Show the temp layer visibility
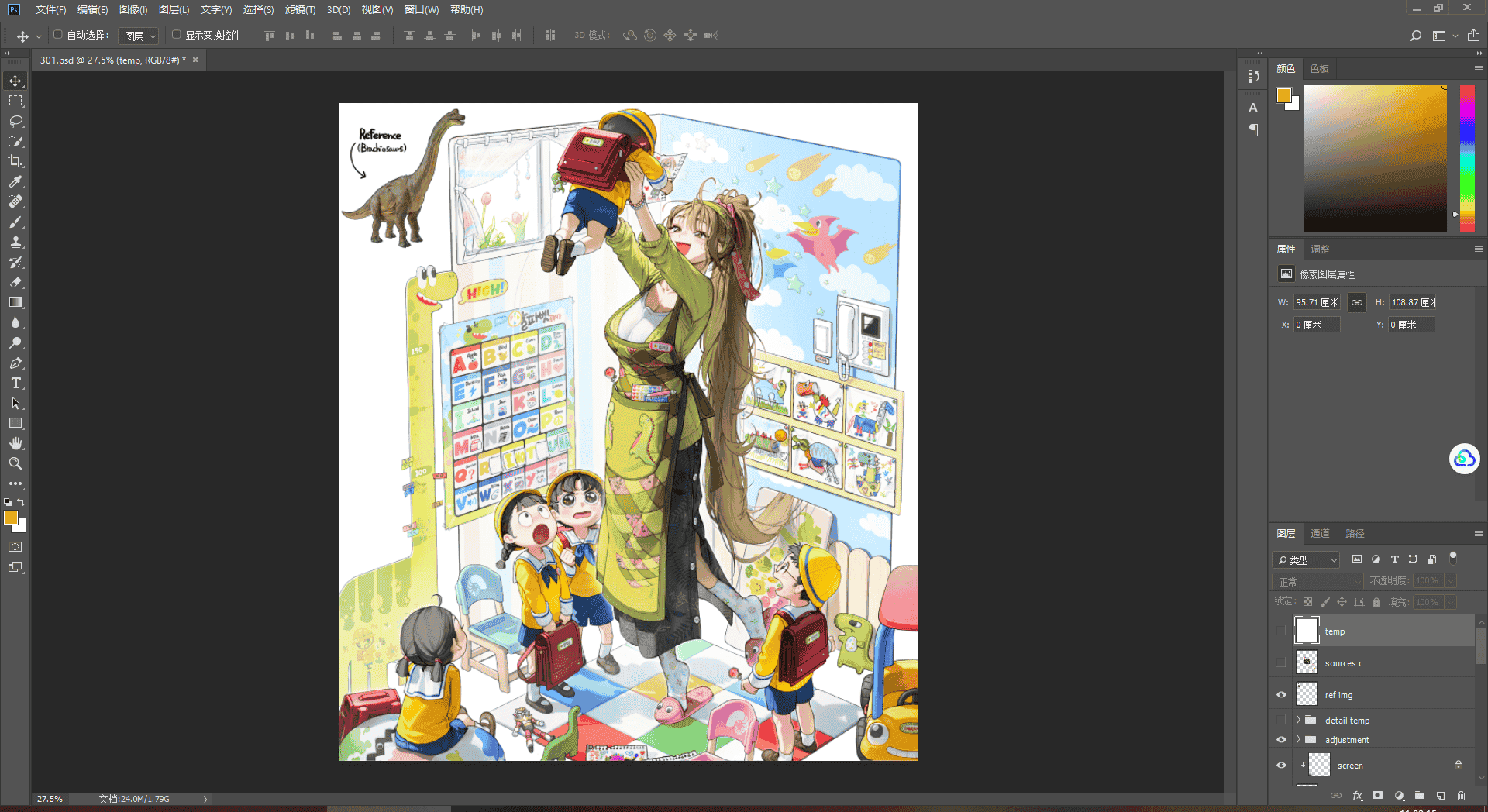Viewport: 1488px width, 812px height. 1280,631
